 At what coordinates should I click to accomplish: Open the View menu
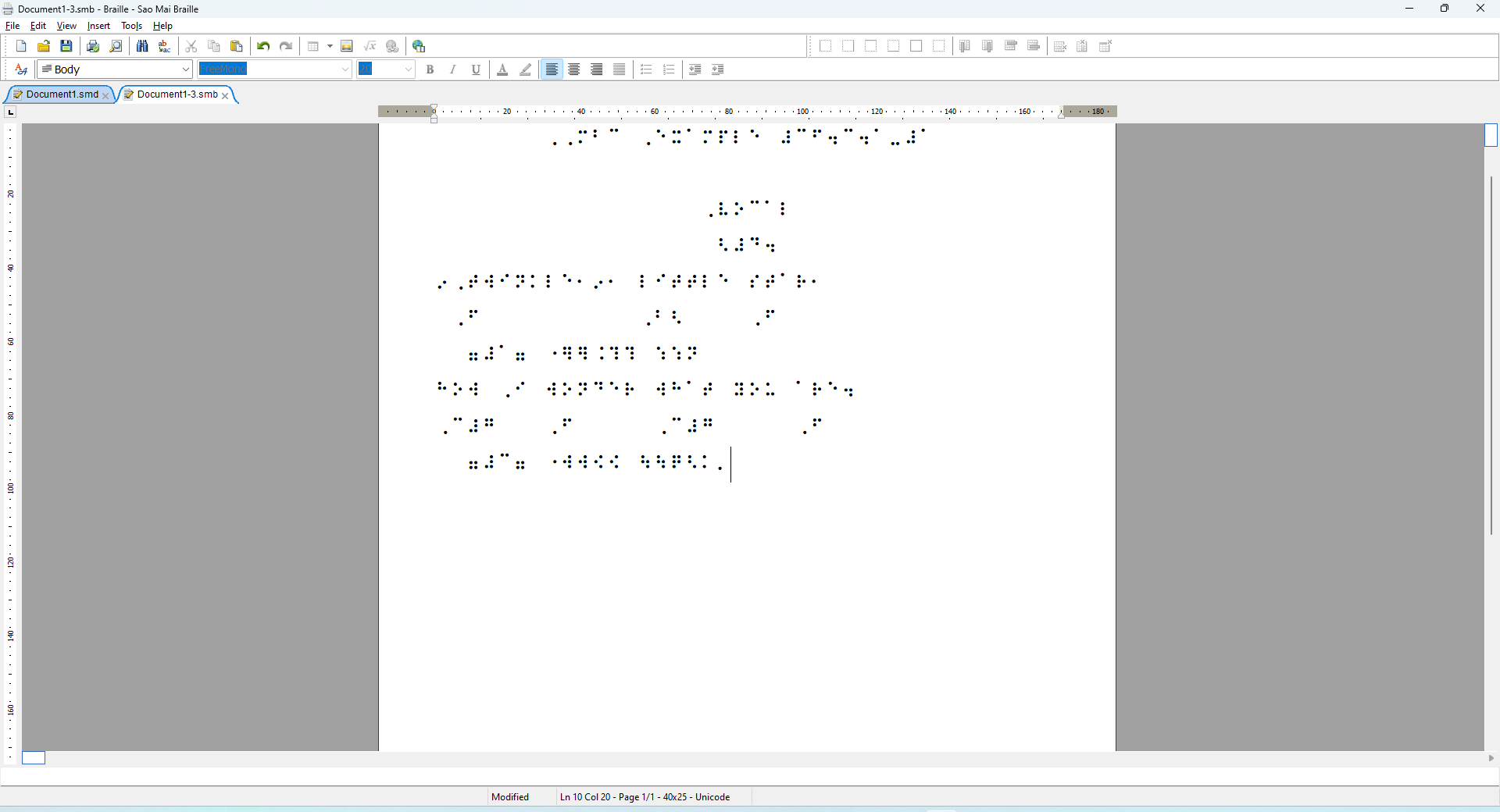coord(66,26)
